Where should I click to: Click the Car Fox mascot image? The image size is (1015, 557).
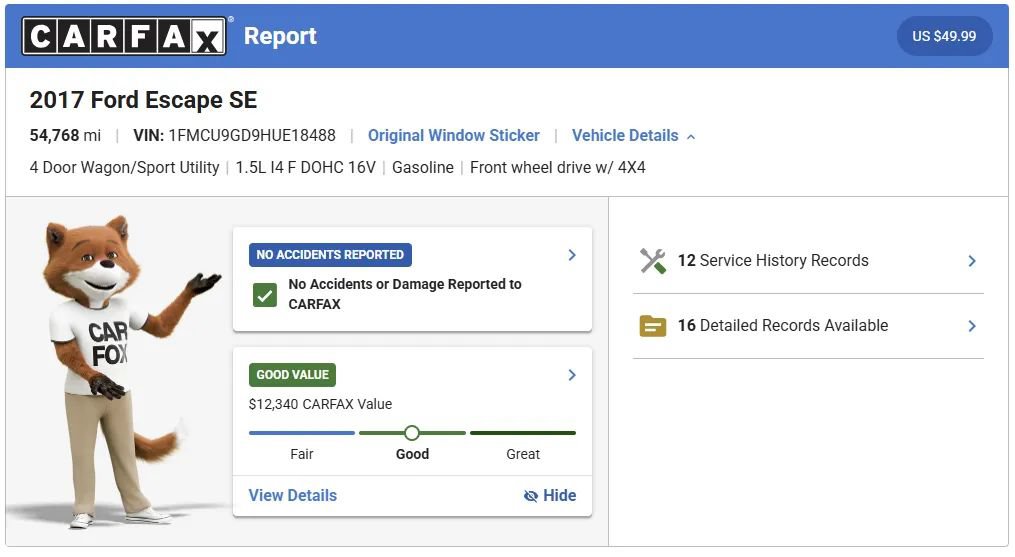pos(117,372)
